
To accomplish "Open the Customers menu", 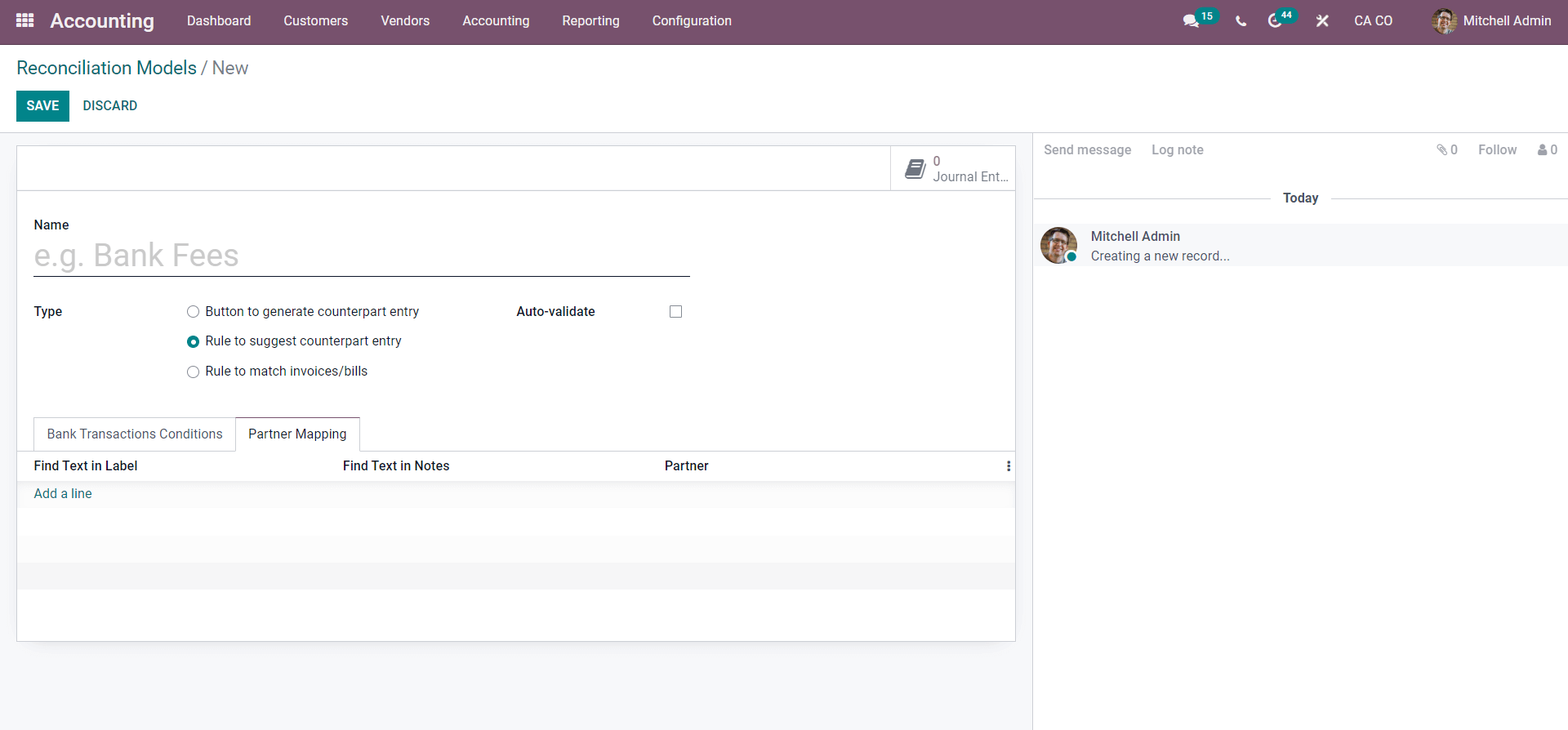I will tap(316, 21).
